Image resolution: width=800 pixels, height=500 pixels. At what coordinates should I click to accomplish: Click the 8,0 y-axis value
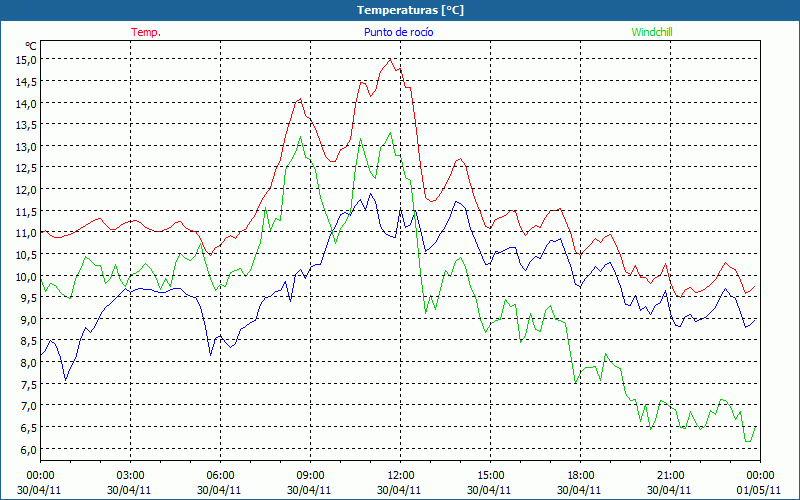click(x=28, y=363)
